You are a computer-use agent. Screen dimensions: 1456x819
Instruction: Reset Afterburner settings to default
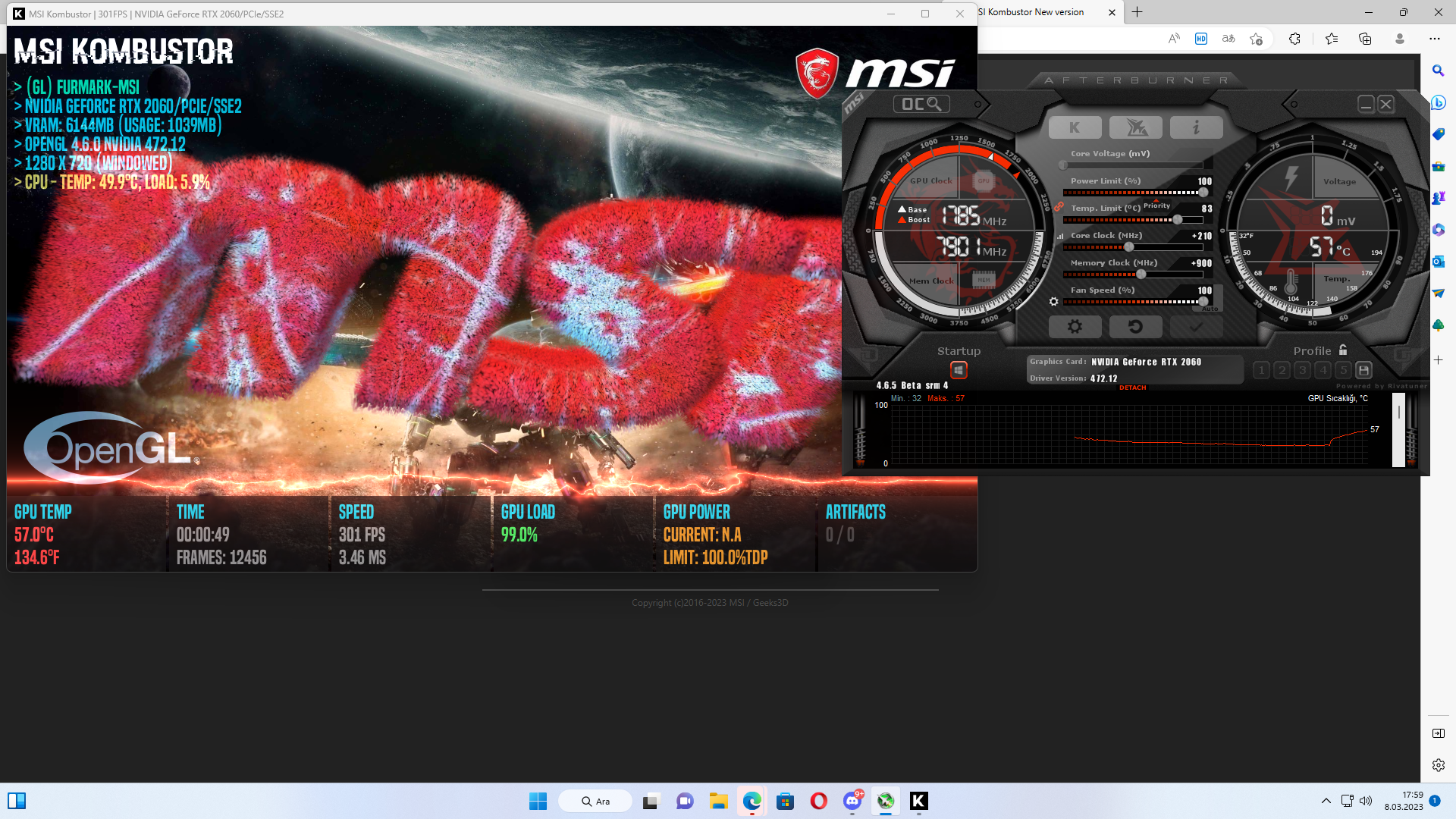[1135, 327]
